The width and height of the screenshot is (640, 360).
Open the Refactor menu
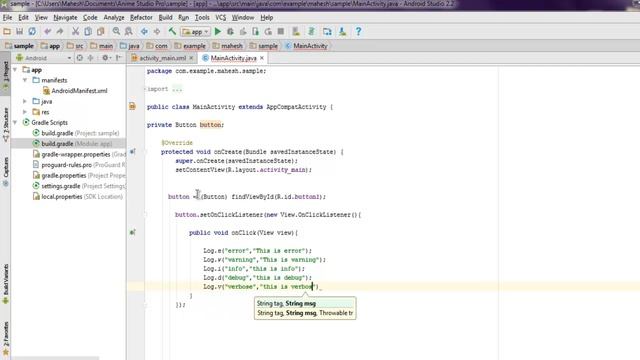(141, 18)
